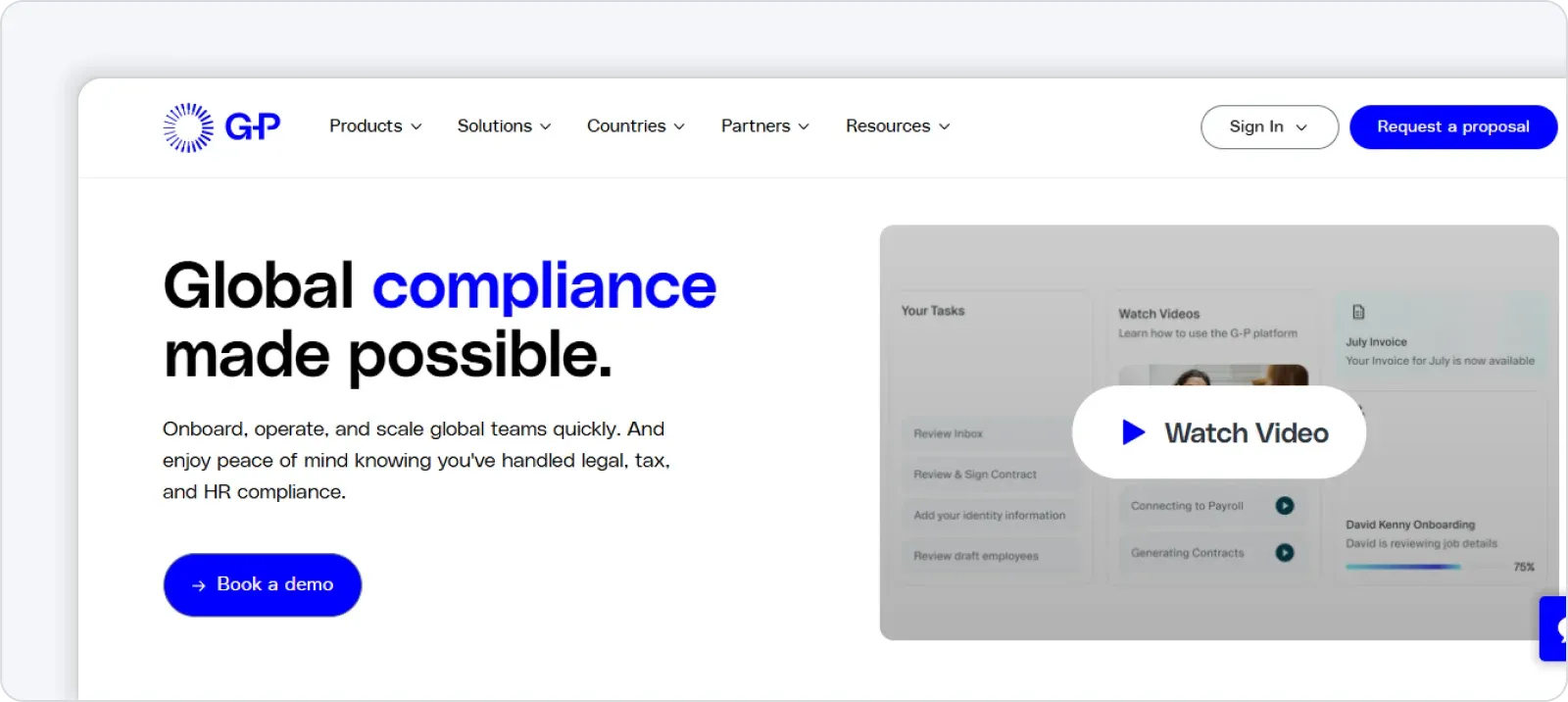Click the Book a demo button
This screenshot has width=1568, height=702.
[263, 585]
